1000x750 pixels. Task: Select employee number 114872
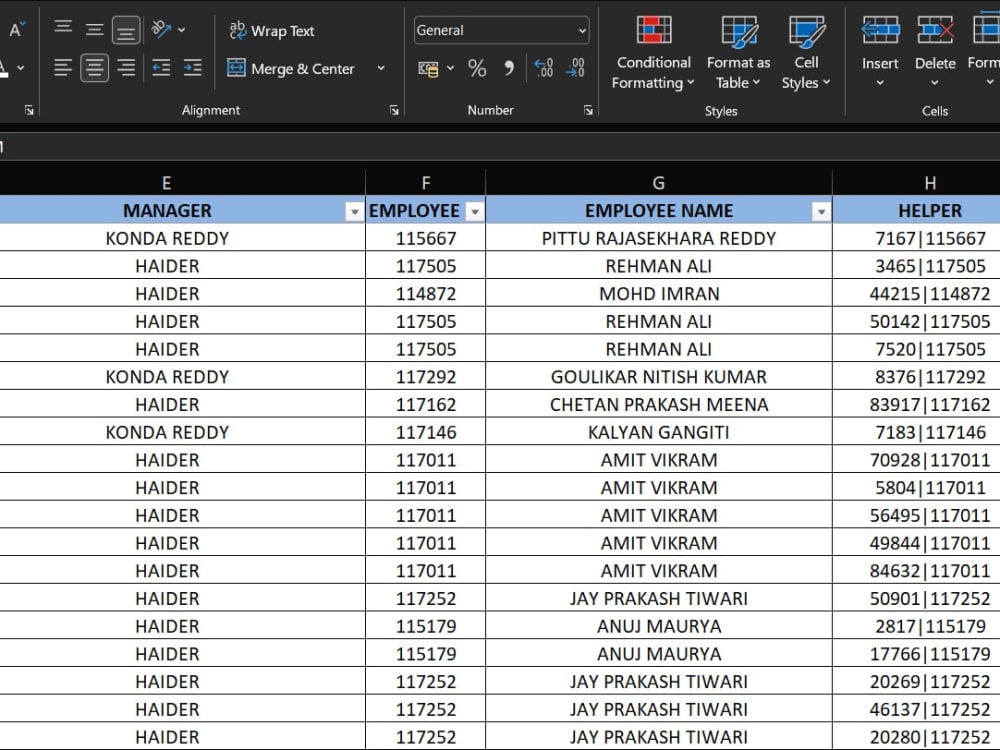pos(425,293)
